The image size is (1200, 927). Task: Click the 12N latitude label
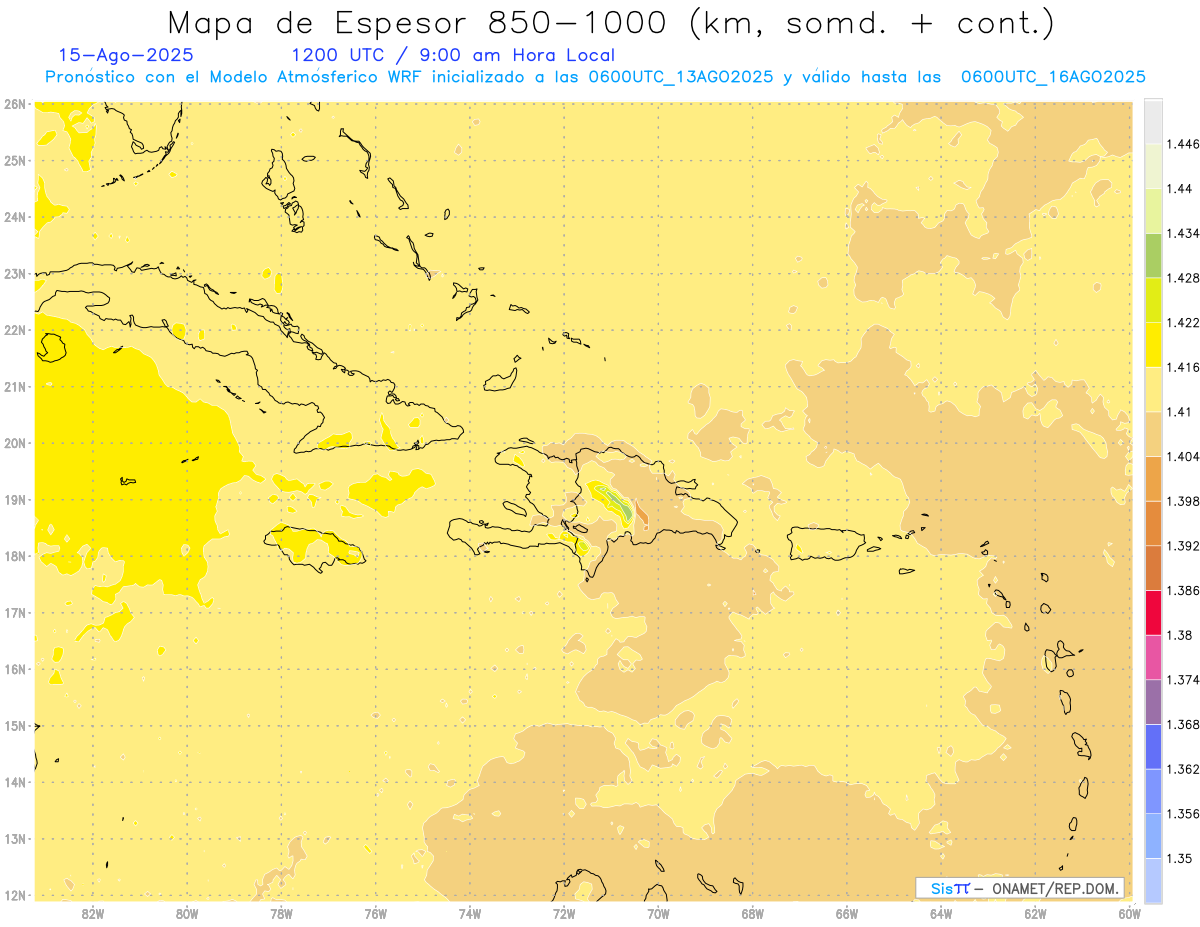(14, 895)
